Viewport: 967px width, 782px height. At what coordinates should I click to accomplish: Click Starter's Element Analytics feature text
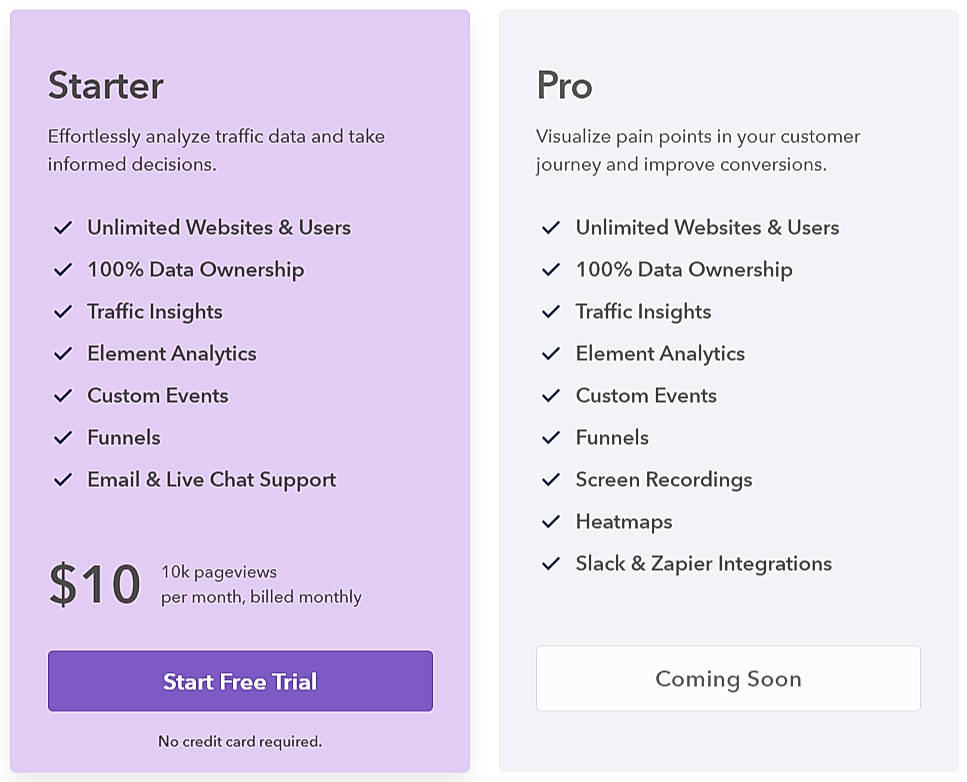coord(172,354)
